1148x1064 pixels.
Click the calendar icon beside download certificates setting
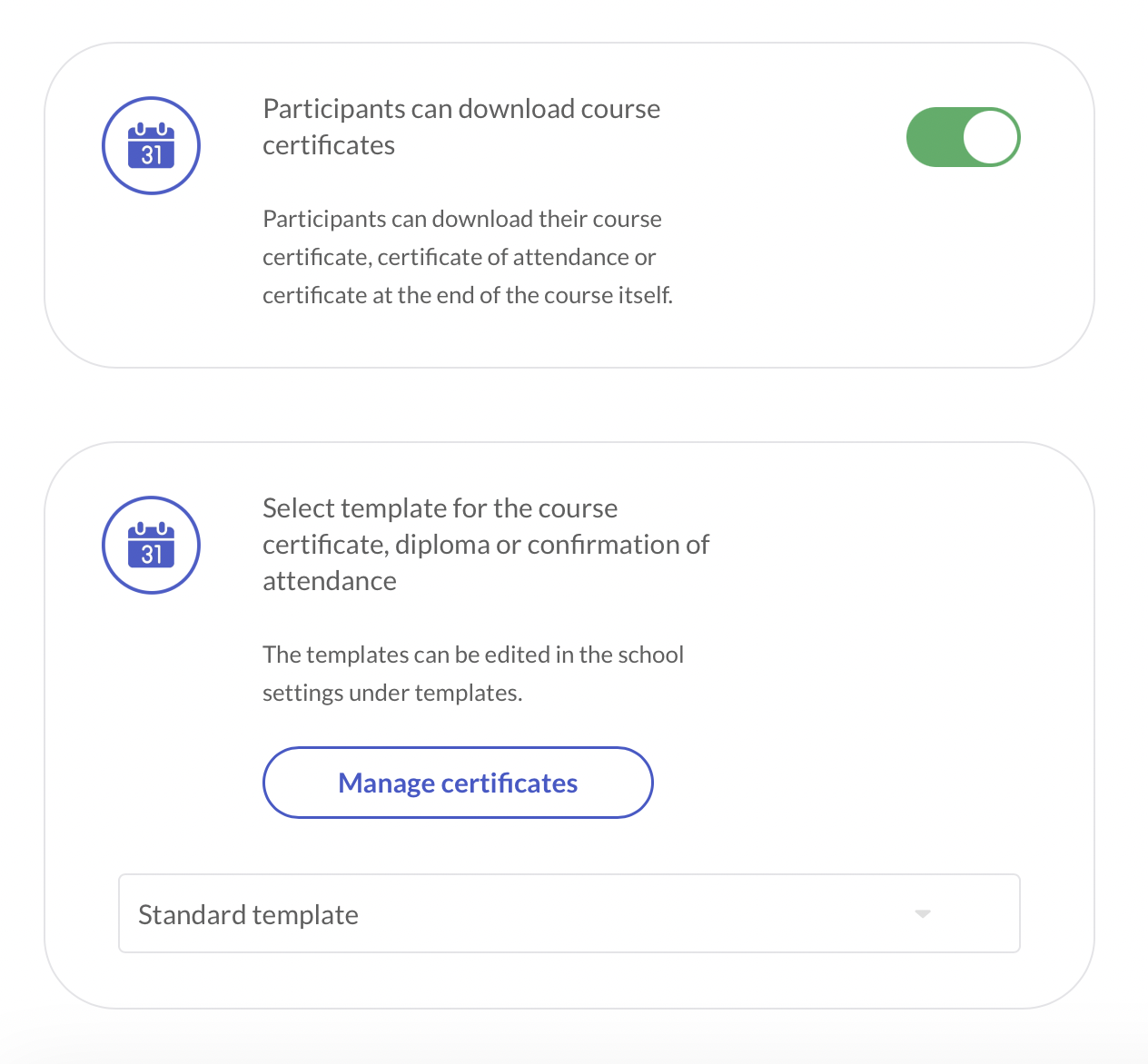tap(151, 146)
